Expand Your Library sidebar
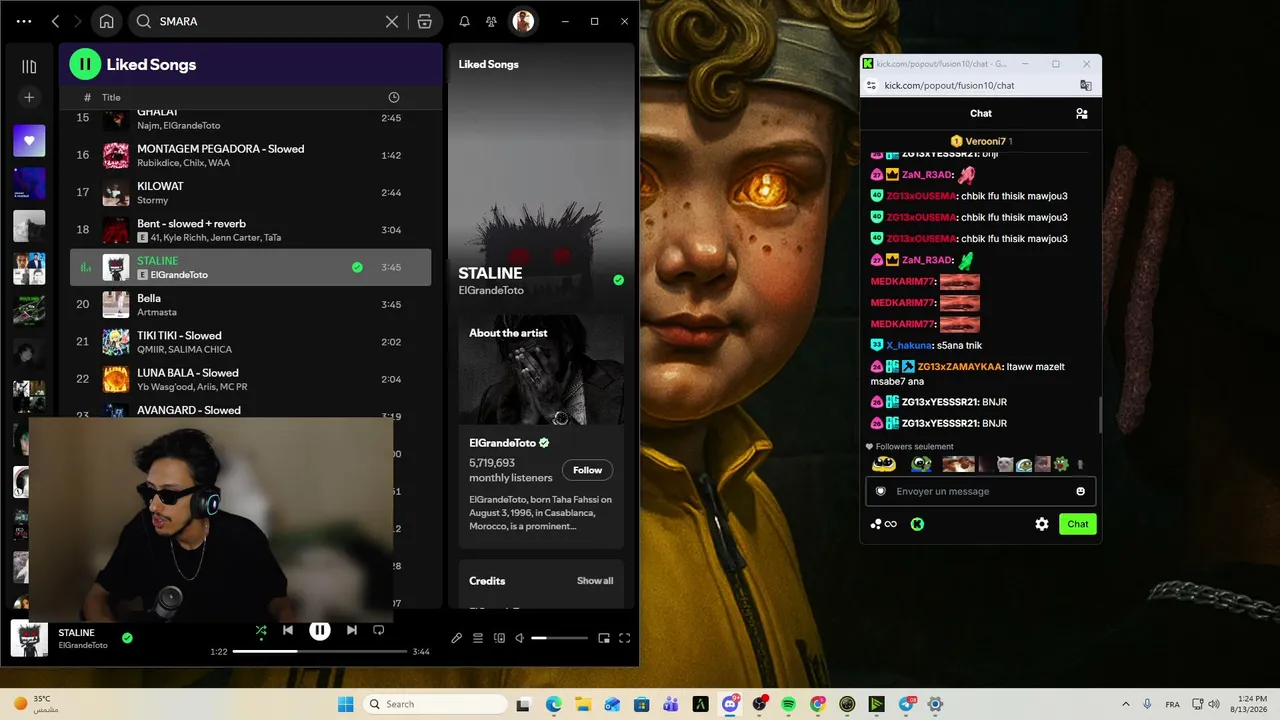Image resolution: width=1280 pixels, height=720 pixels. coord(29,67)
